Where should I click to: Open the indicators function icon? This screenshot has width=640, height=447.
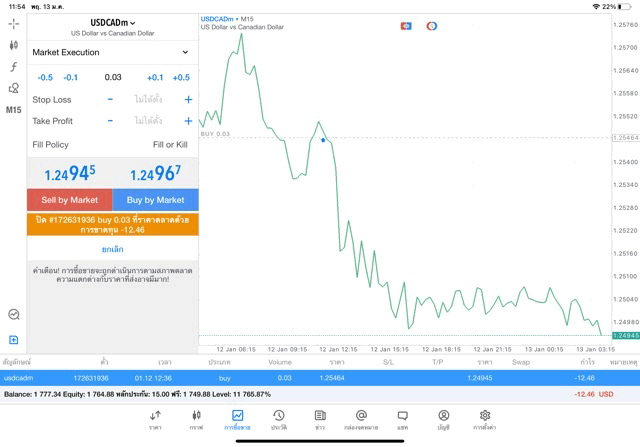pos(13,67)
